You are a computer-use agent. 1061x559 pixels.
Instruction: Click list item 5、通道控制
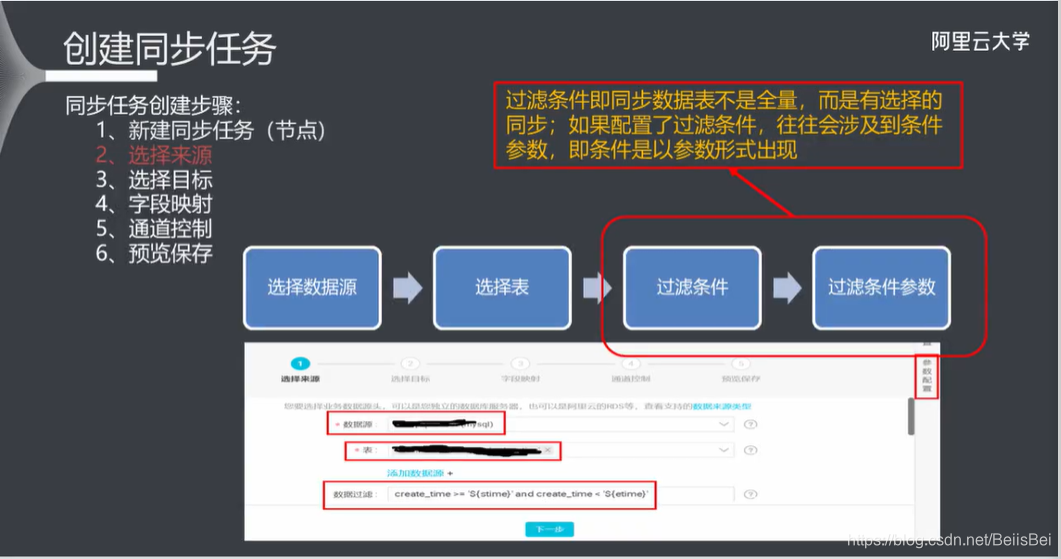(x=154, y=229)
